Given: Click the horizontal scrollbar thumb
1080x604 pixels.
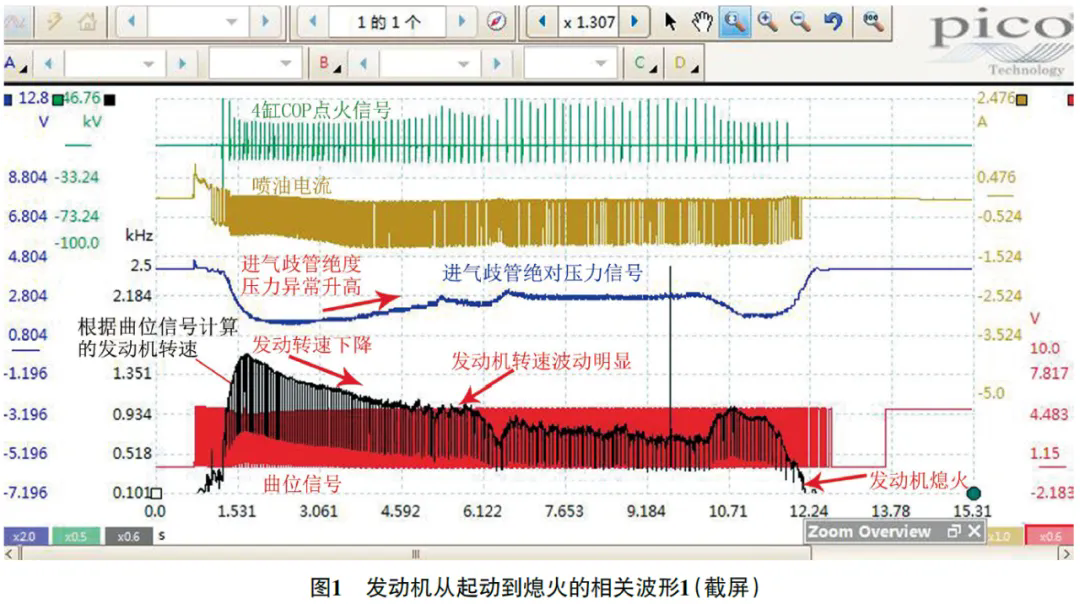Looking at the screenshot, I should pos(415,553).
